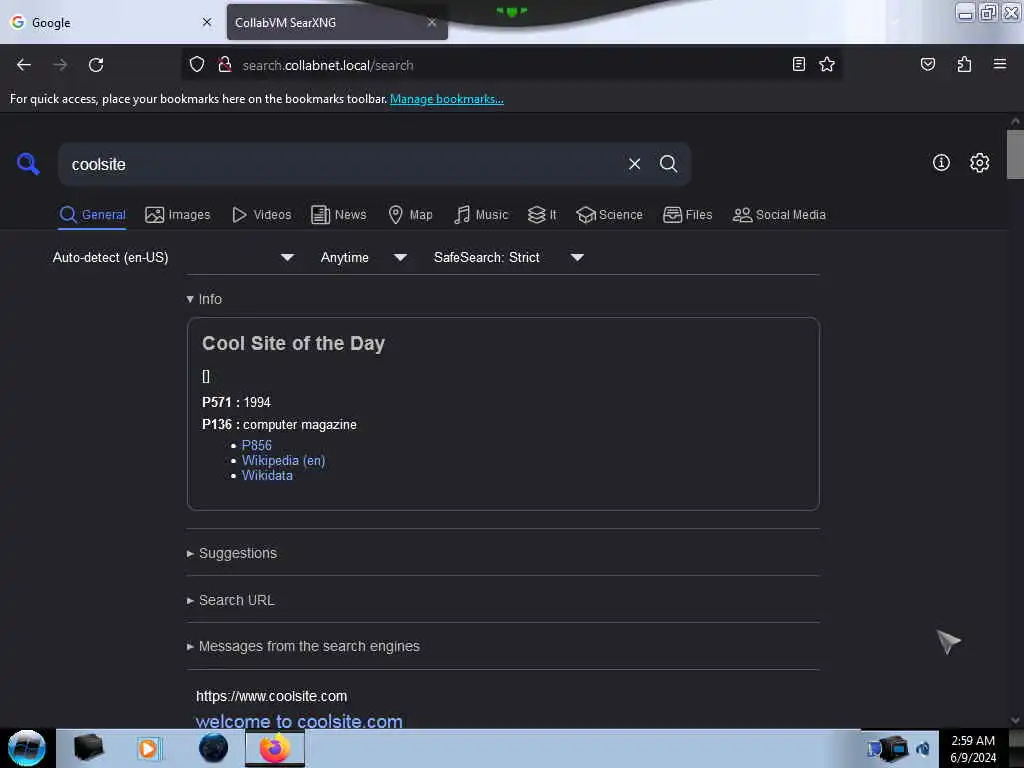Select the Science search category
The height and width of the screenshot is (768, 1024).
[609, 215]
